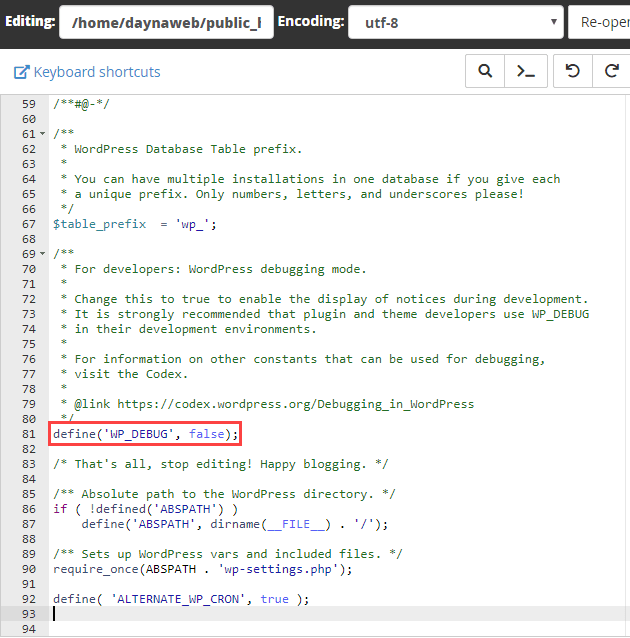
Task: Click line number 81 in the gutter
Action: click(29, 434)
